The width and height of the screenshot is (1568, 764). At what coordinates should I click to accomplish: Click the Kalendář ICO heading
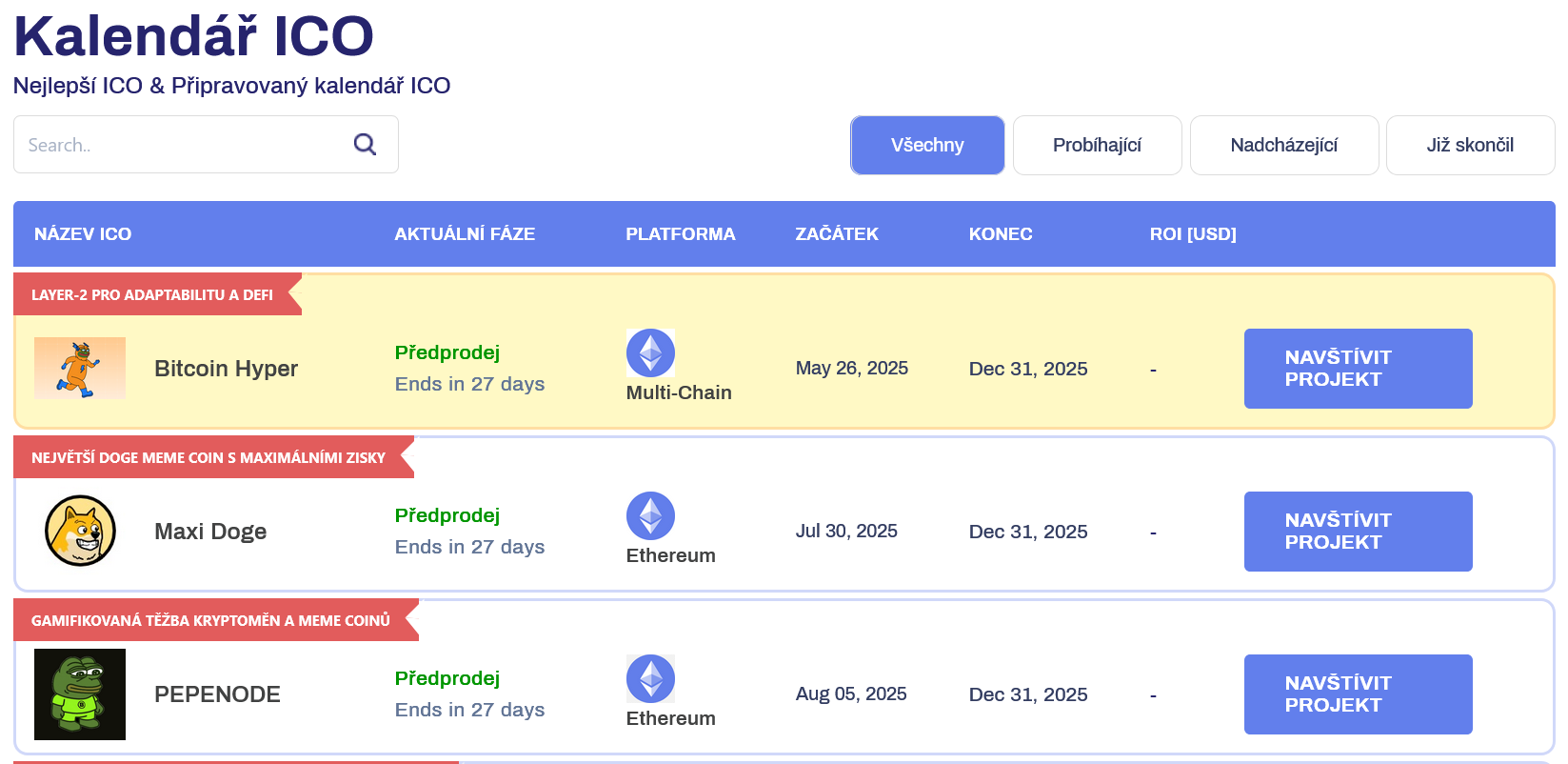coord(193,36)
